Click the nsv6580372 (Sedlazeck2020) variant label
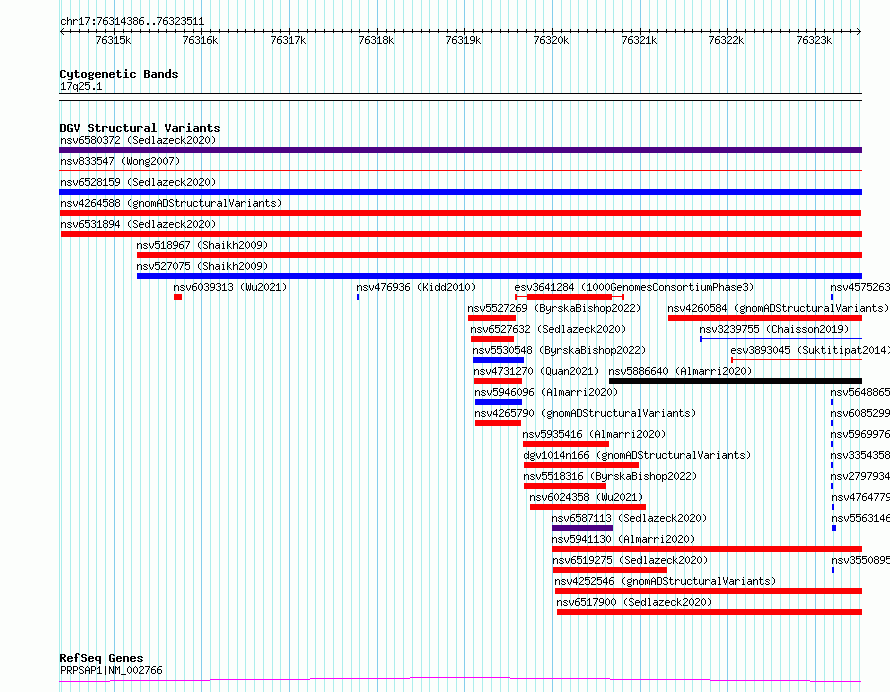Image resolution: width=890 pixels, height=692 pixels. pyautogui.click(x=138, y=140)
